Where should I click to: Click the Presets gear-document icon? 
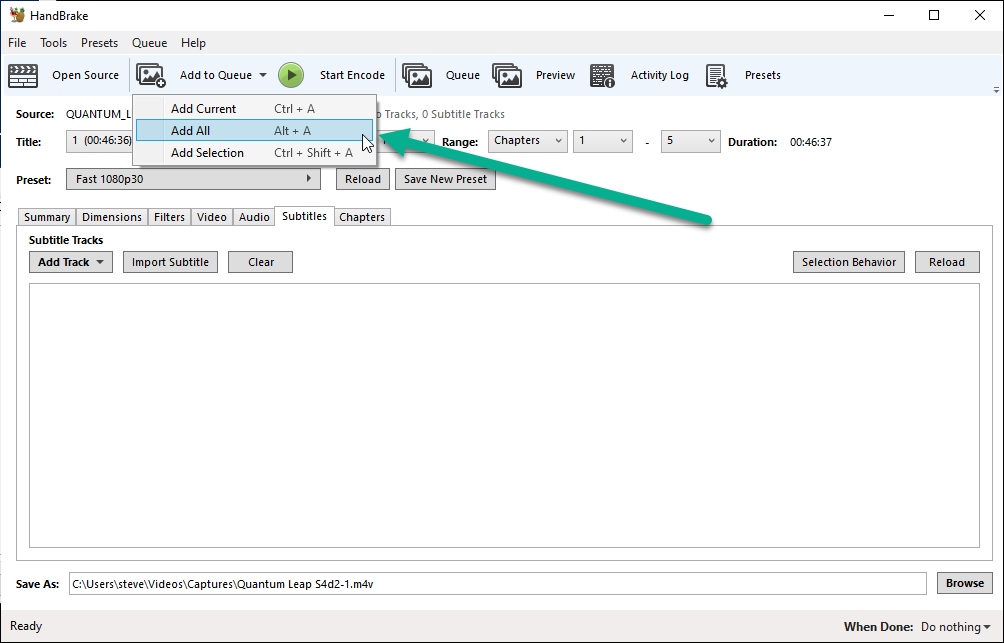717,76
